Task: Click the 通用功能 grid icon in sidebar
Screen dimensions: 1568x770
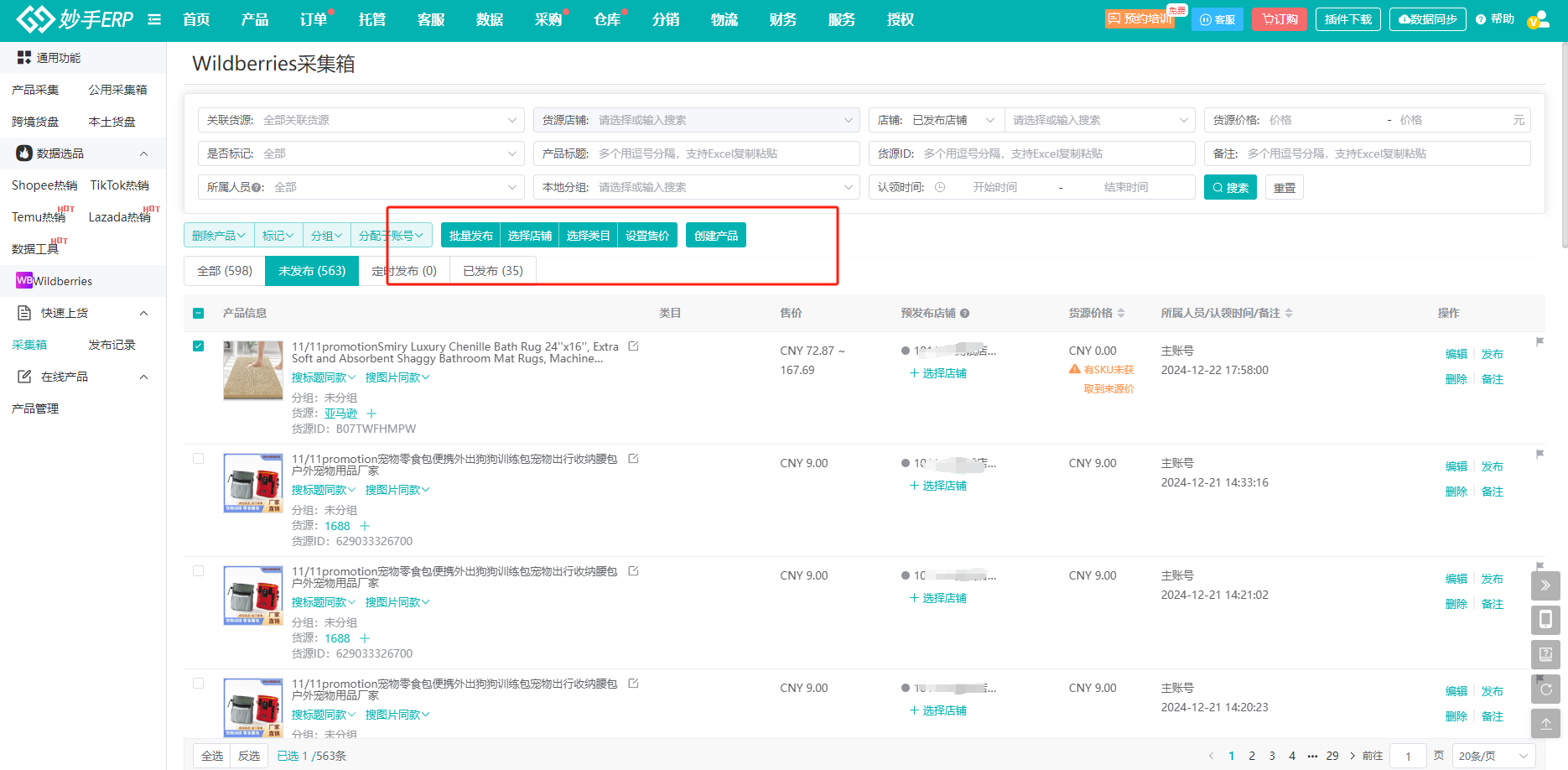Action: [24, 58]
